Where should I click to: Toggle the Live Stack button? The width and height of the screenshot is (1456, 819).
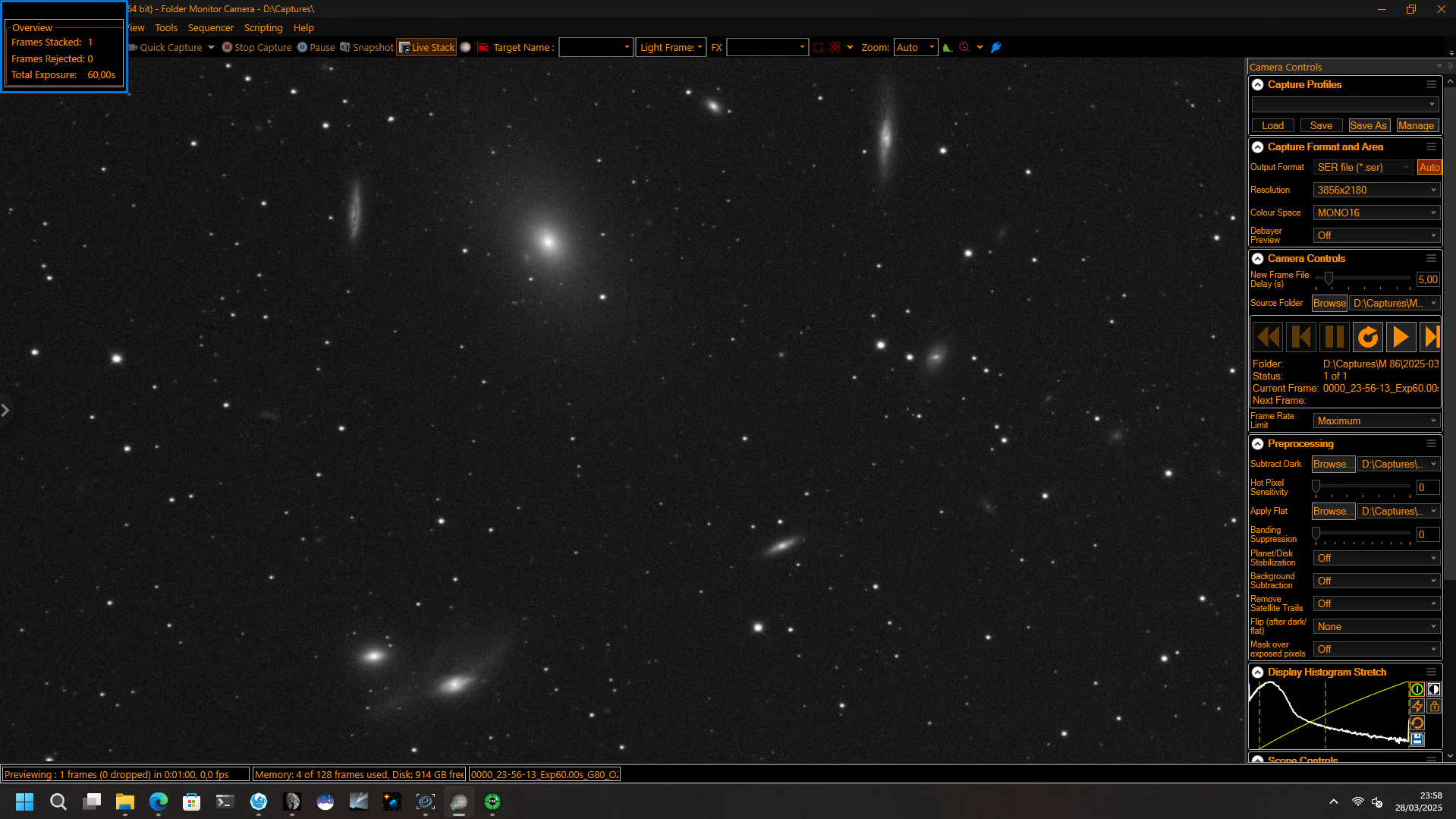[x=426, y=47]
